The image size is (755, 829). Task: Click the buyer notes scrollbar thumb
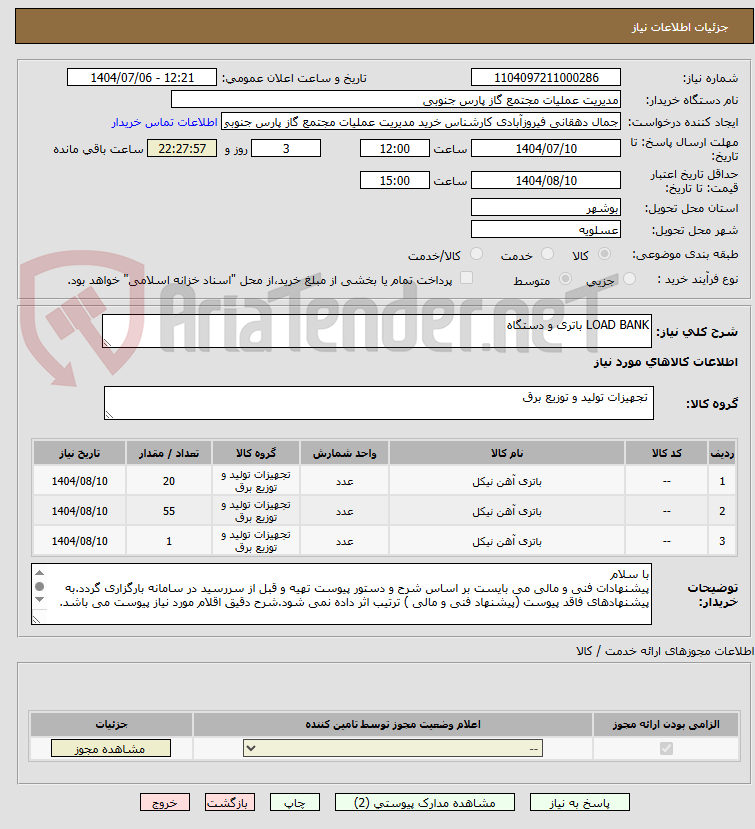click(40, 586)
